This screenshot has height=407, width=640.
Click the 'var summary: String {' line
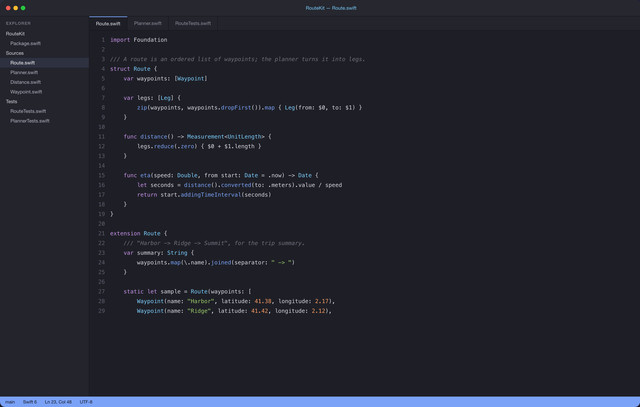159,253
